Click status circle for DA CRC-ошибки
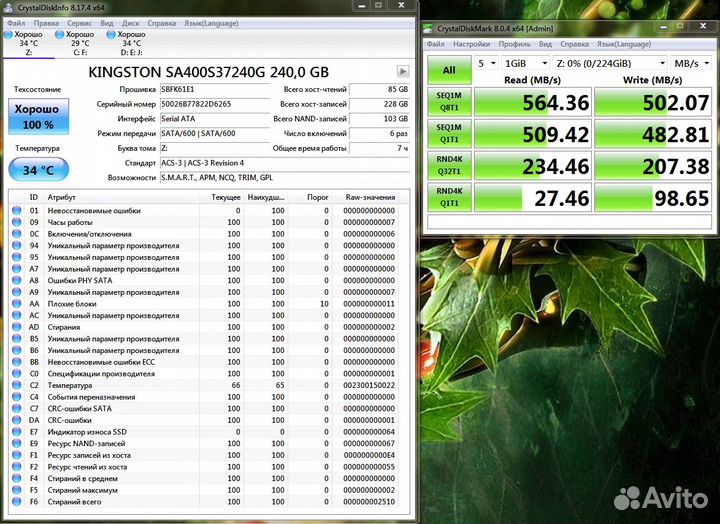 click(17, 420)
